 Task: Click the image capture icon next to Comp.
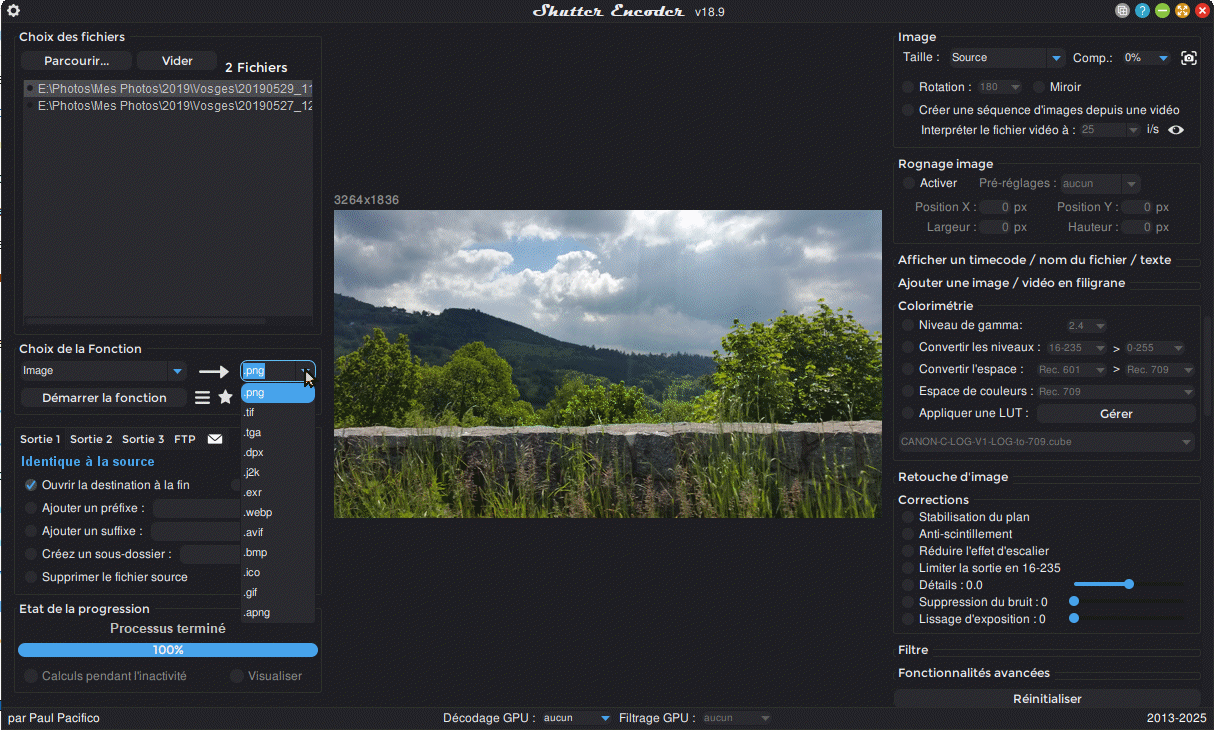1188,57
